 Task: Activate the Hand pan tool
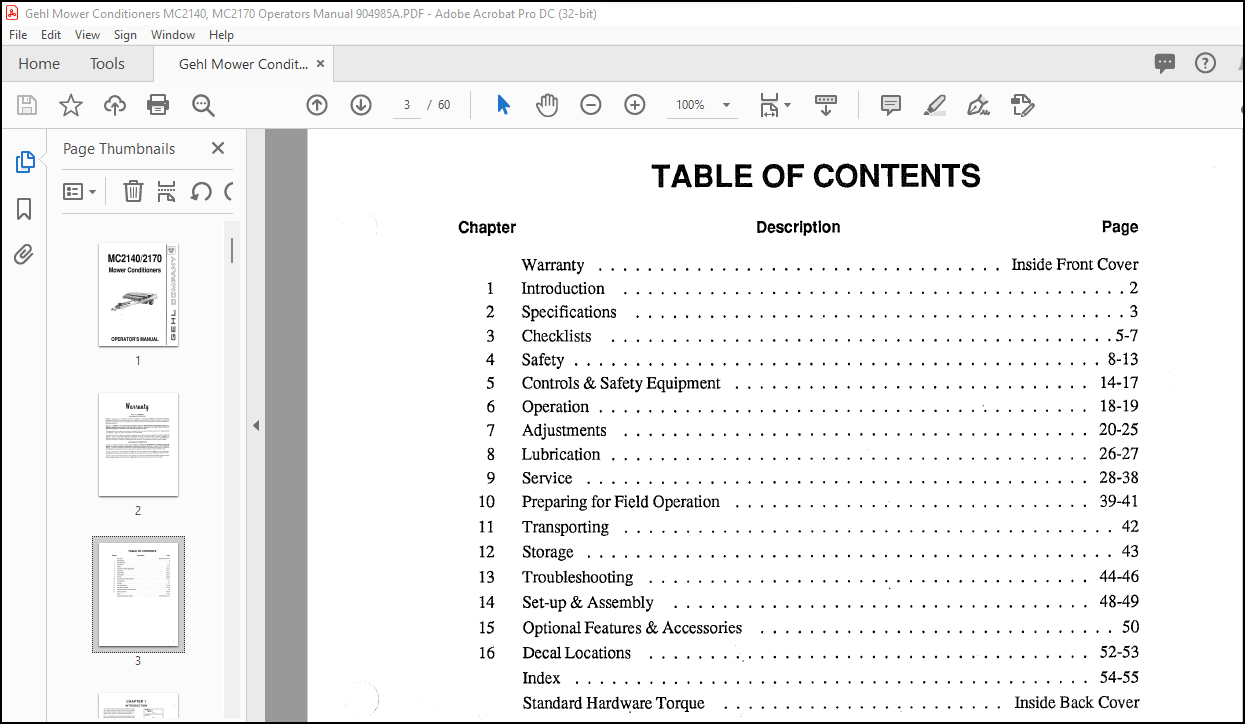547,105
